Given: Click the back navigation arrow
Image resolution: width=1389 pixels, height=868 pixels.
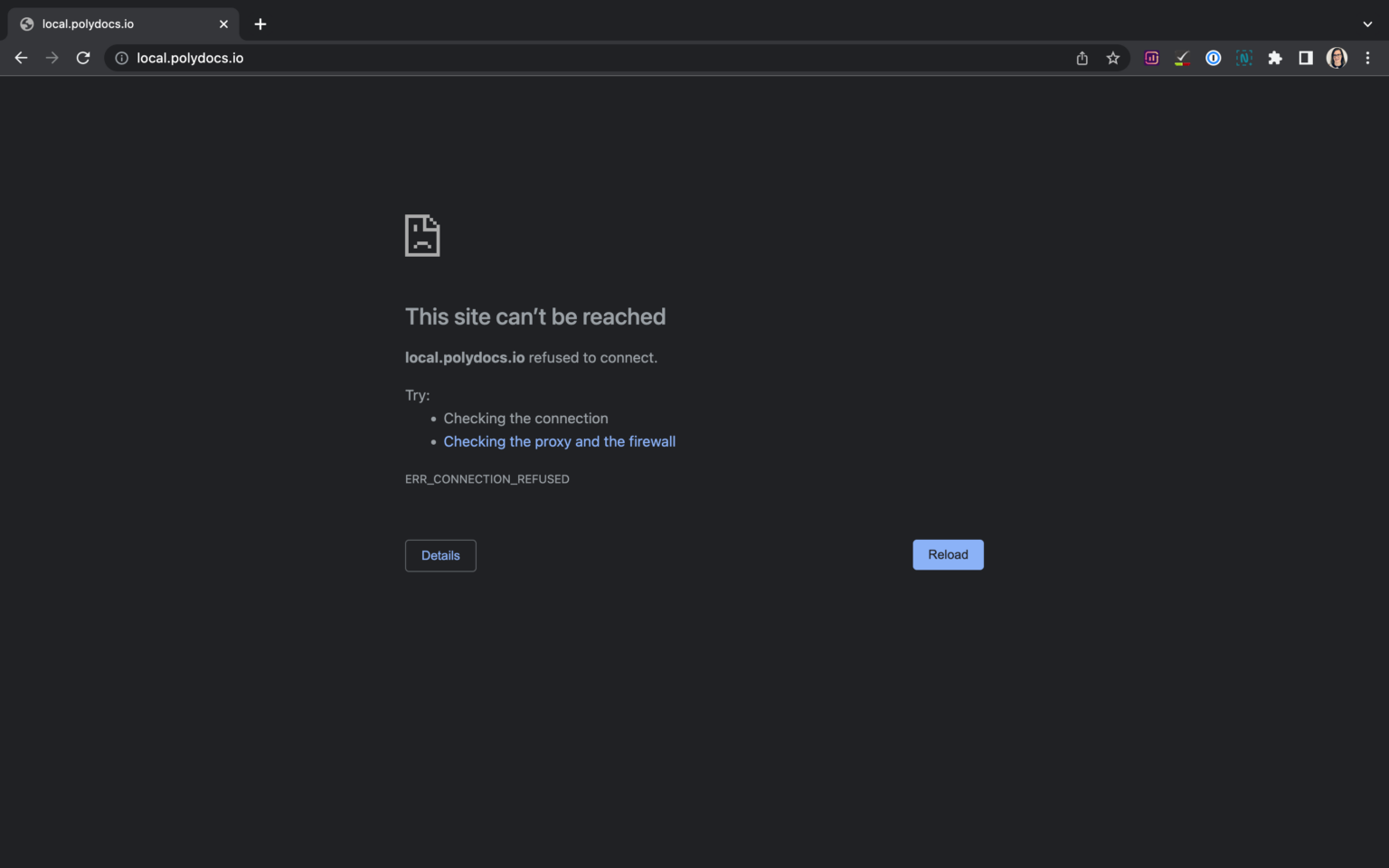Looking at the screenshot, I should (x=21, y=57).
